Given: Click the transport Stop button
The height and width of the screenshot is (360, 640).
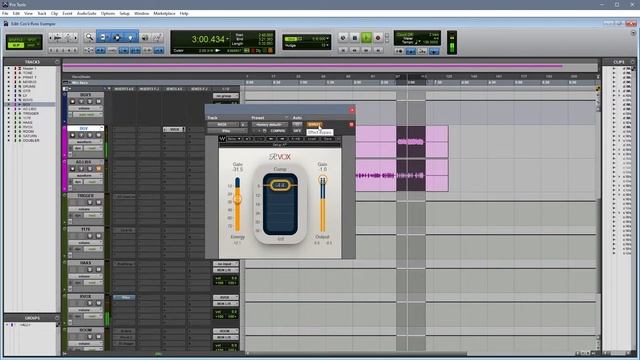Looking at the screenshot, I should tap(354, 38).
